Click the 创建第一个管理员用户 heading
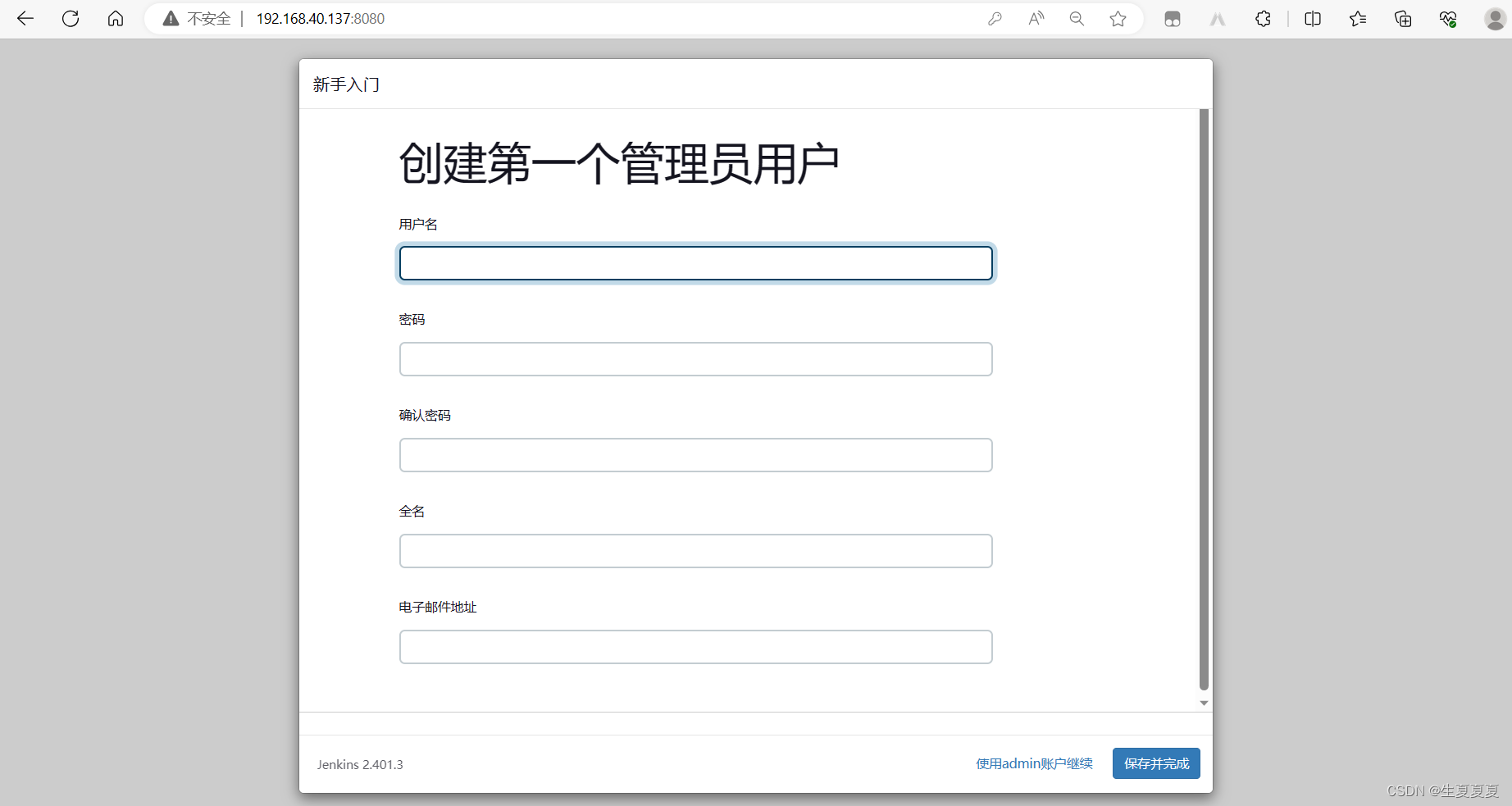Viewport: 1512px width, 806px height. click(x=619, y=163)
